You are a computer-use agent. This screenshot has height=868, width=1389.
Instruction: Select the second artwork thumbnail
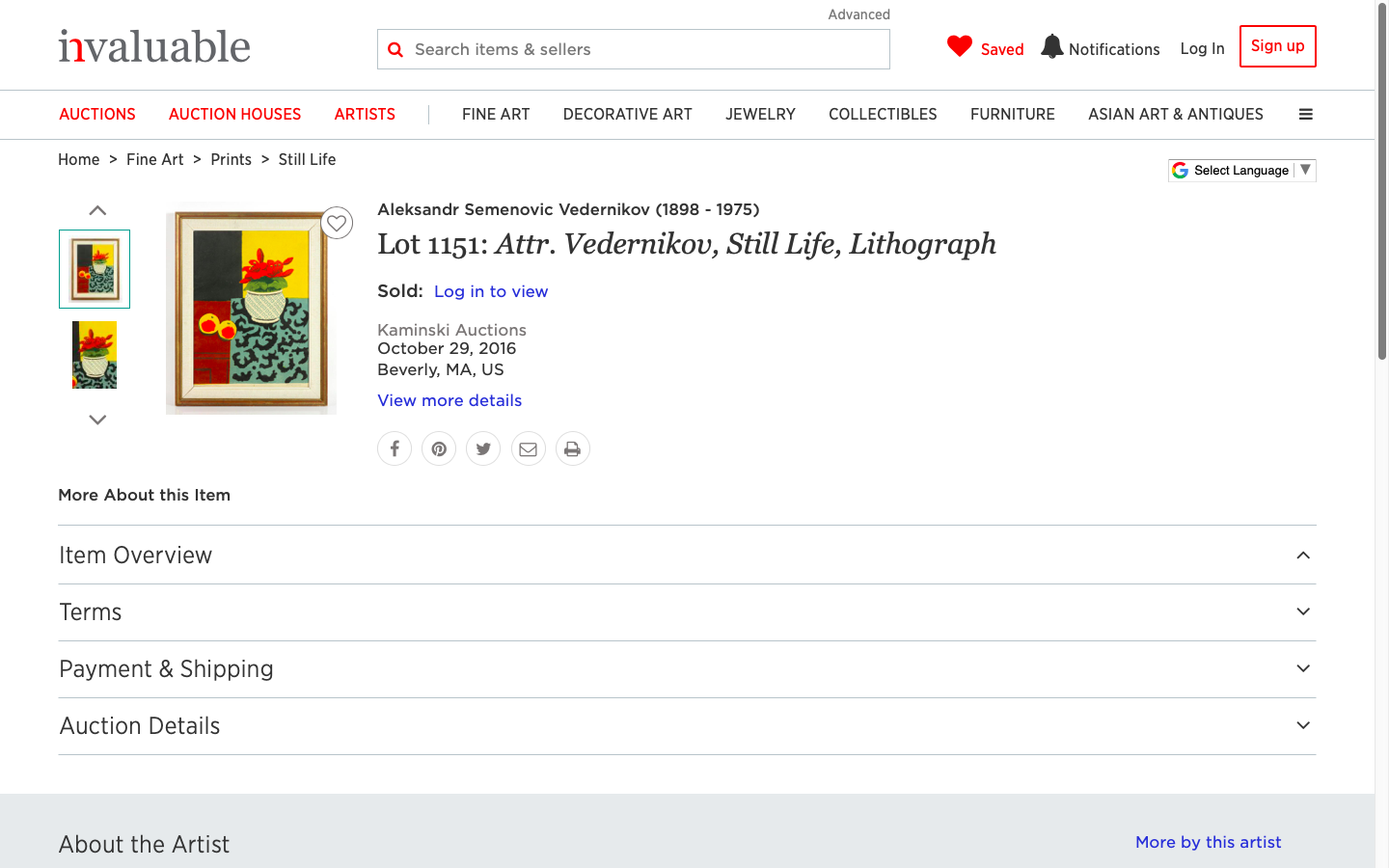[95, 355]
